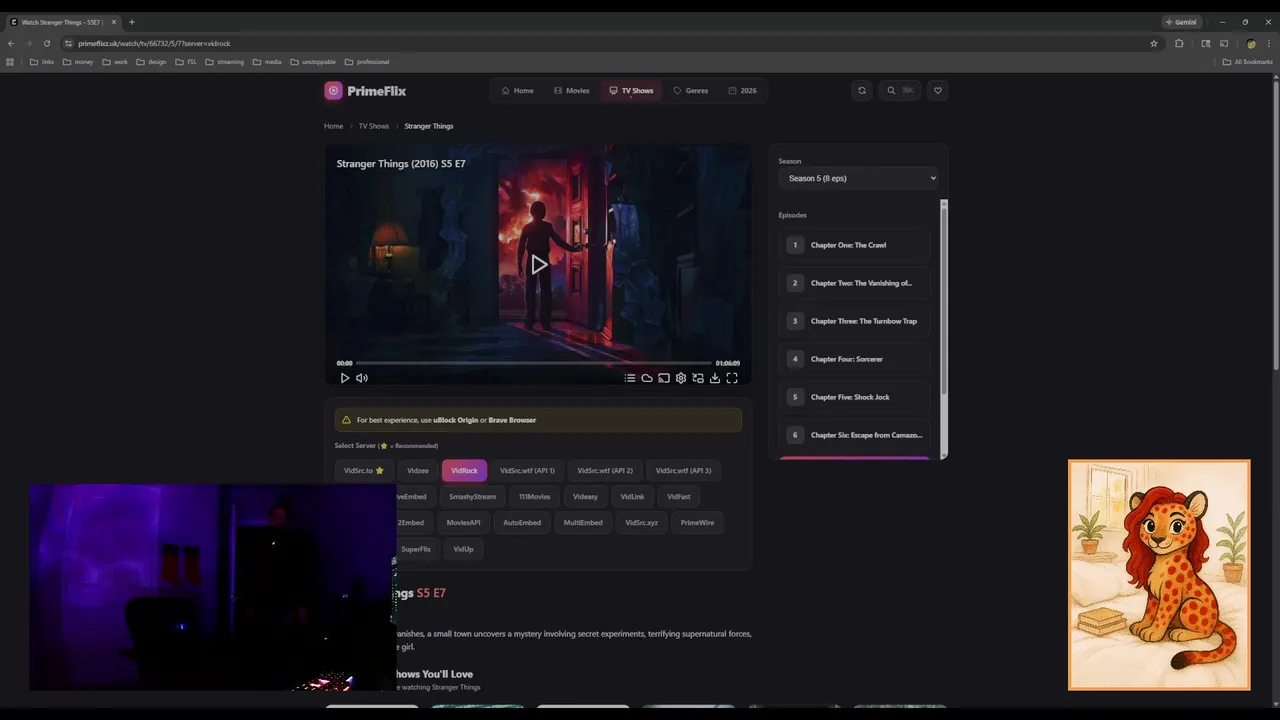Open a new browser tab with plus
The image size is (1280, 720).
131,22
